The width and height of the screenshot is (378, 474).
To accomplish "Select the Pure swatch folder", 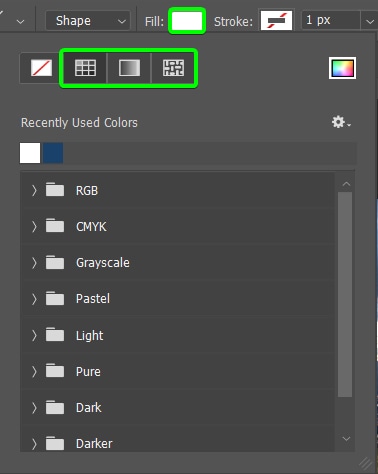I will coord(178,371).
